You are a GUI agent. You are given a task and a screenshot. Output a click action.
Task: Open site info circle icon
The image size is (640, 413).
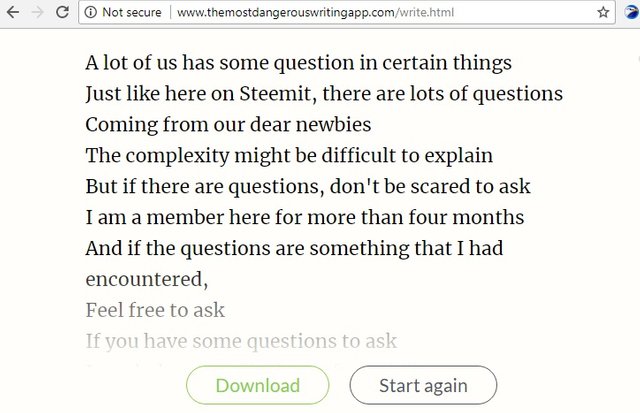(90, 13)
